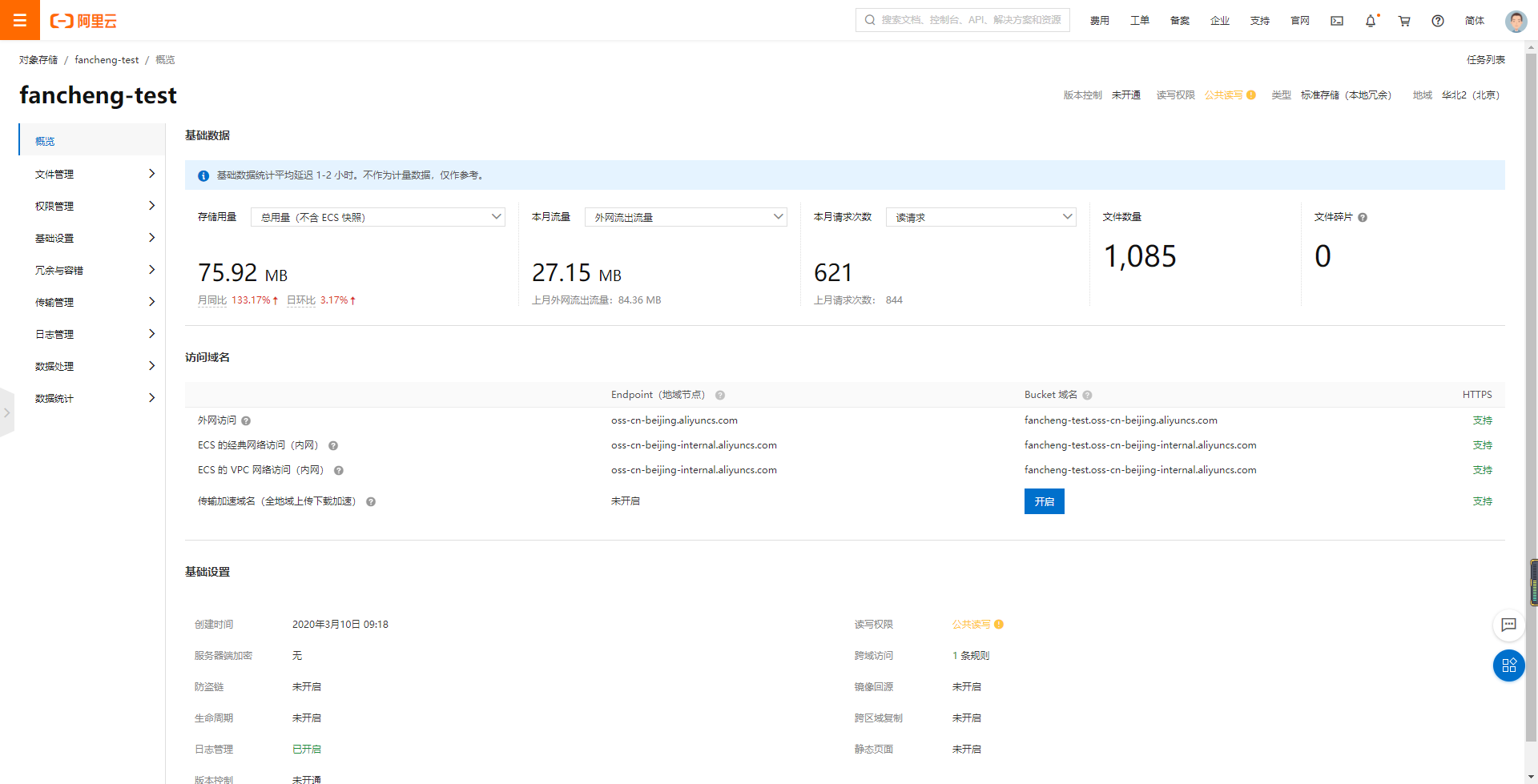
Task: Open the floating chat feedback icon
Action: click(x=1508, y=625)
